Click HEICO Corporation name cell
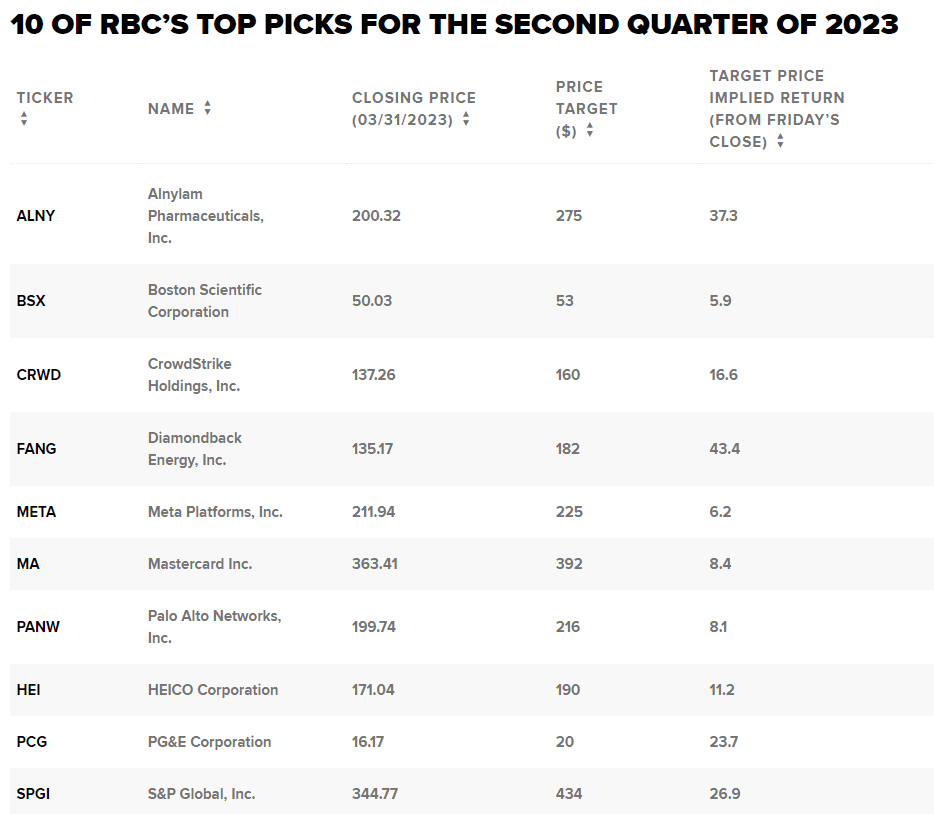934x814 pixels. [213, 690]
